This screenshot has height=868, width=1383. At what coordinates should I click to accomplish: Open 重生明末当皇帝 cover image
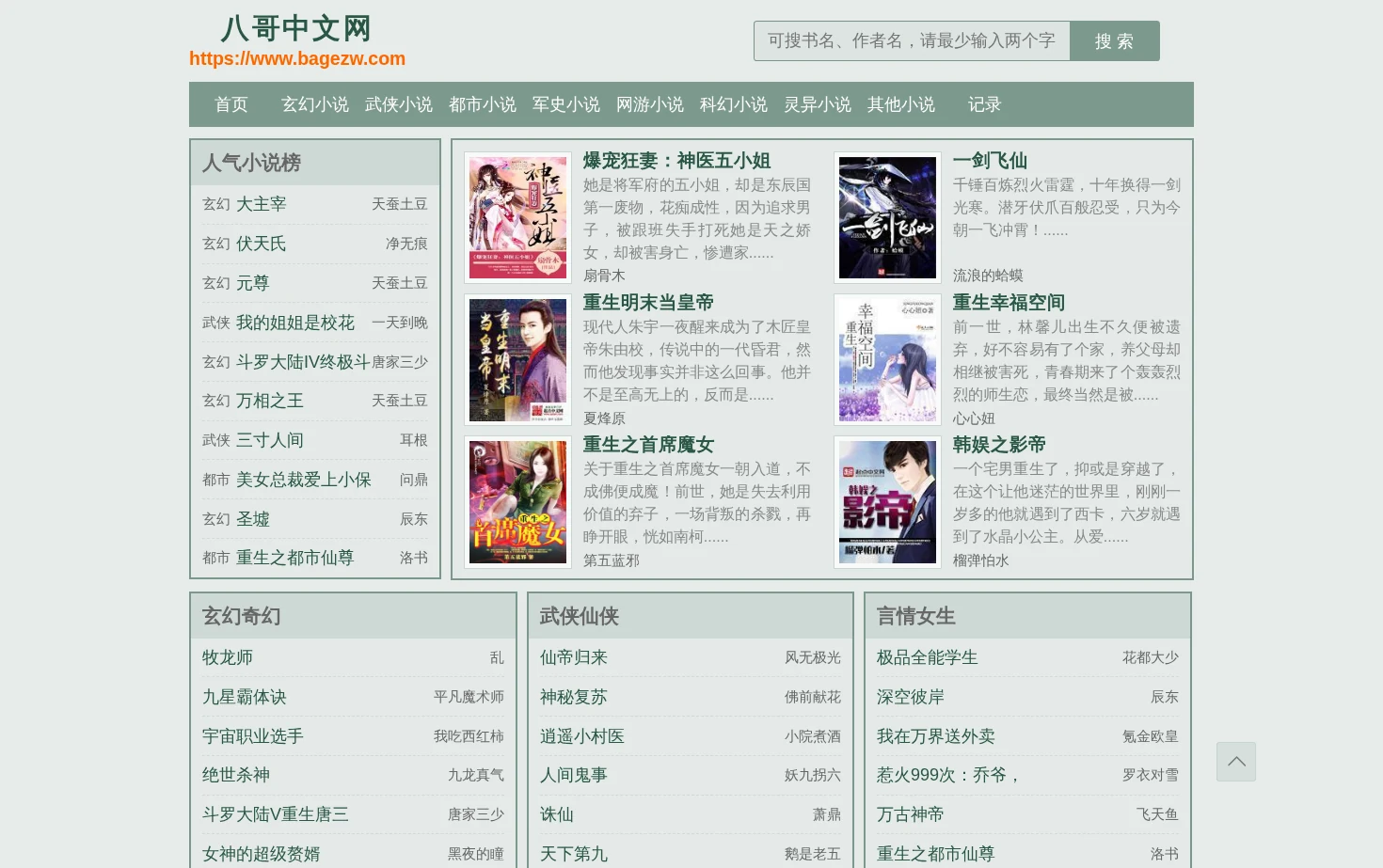tap(517, 359)
